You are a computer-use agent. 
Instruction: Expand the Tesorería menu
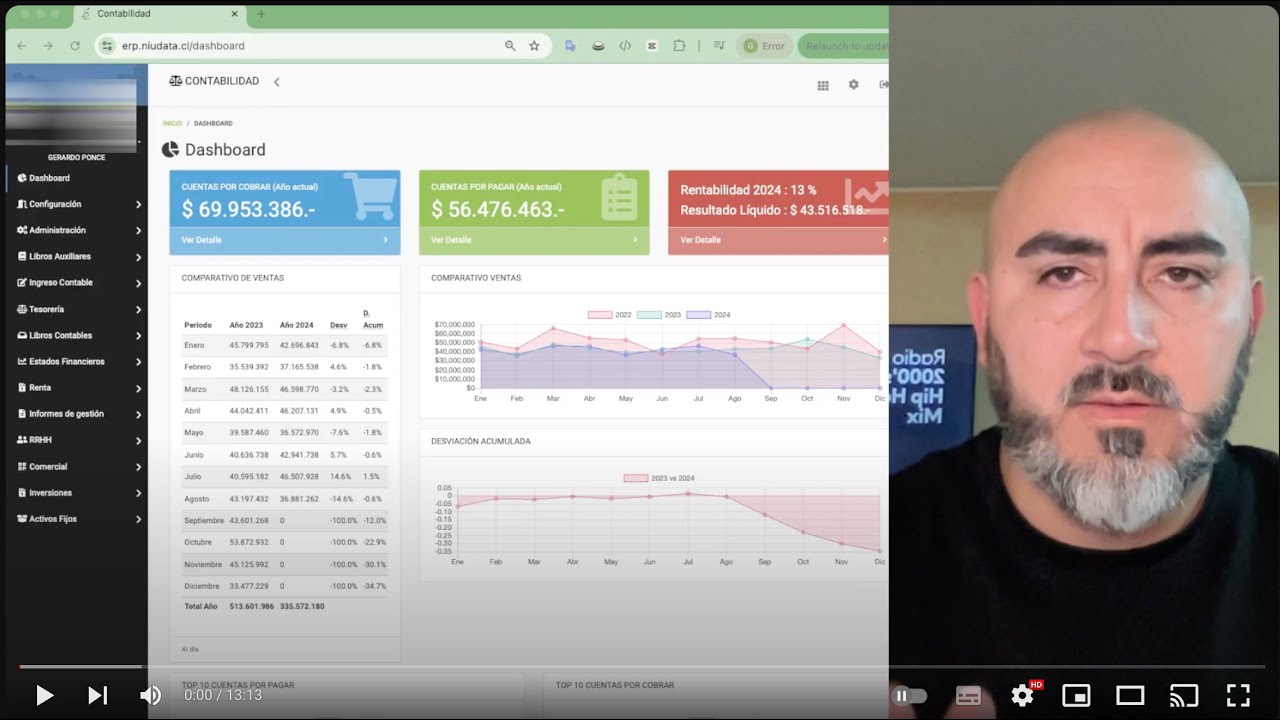click(x=76, y=309)
